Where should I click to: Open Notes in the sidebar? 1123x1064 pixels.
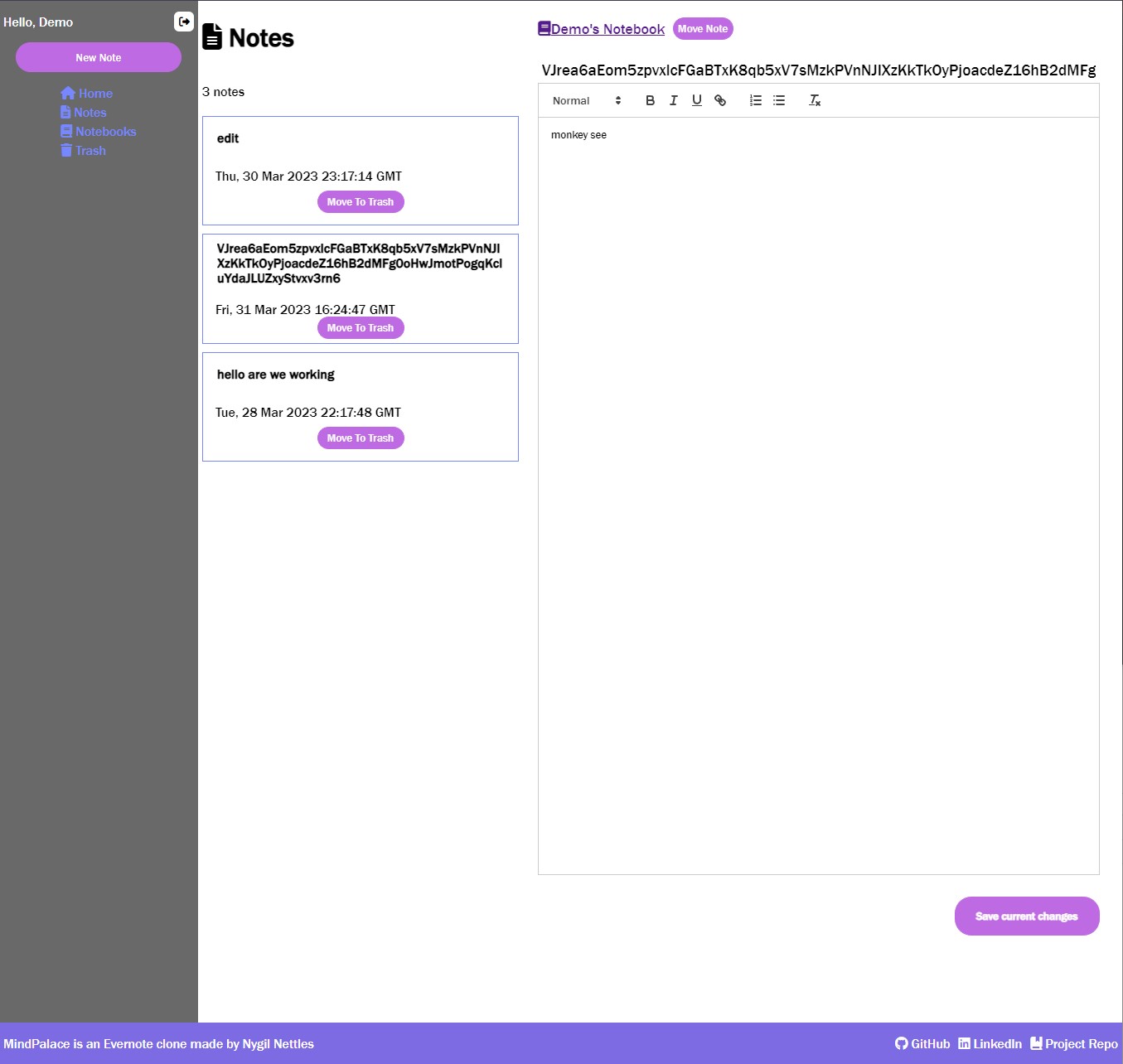[84, 113]
